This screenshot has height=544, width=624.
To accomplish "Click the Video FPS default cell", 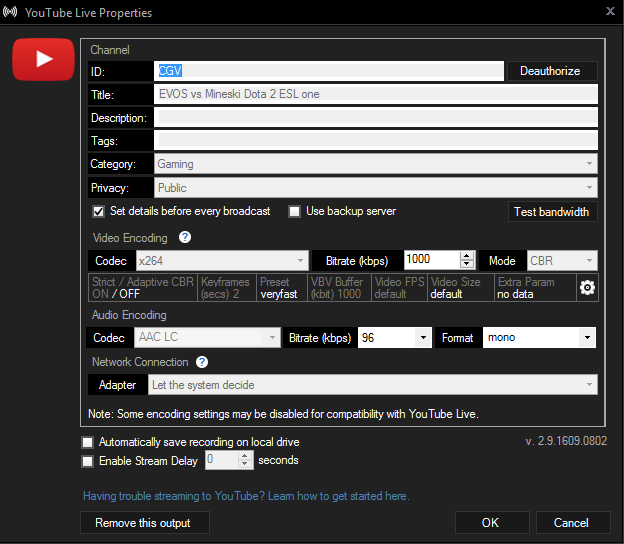I will click(400, 287).
